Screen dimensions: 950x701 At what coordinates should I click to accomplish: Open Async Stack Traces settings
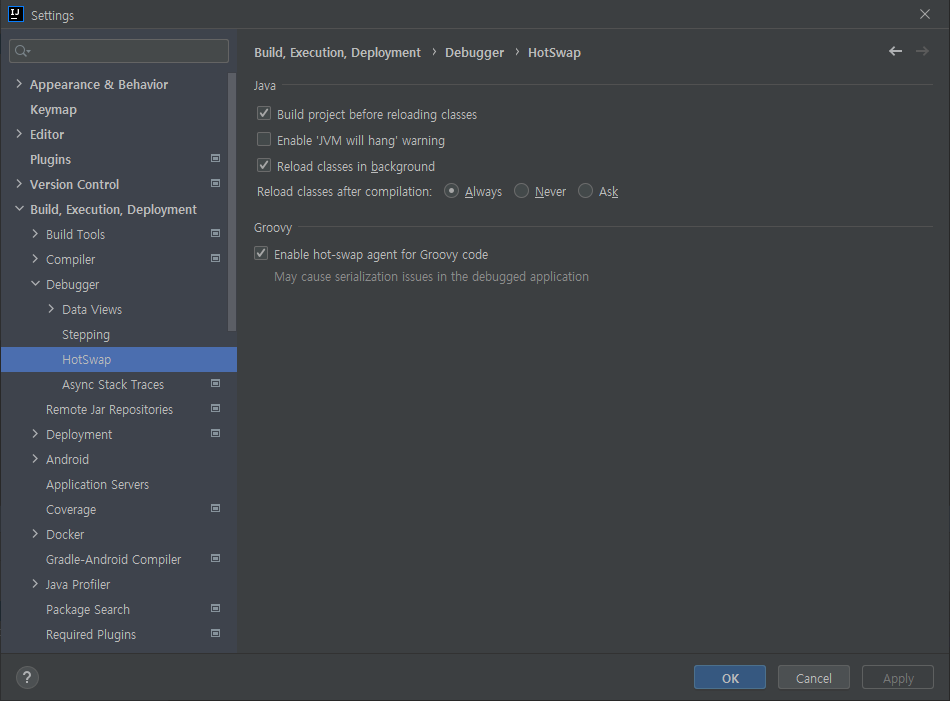pos(113,385)
